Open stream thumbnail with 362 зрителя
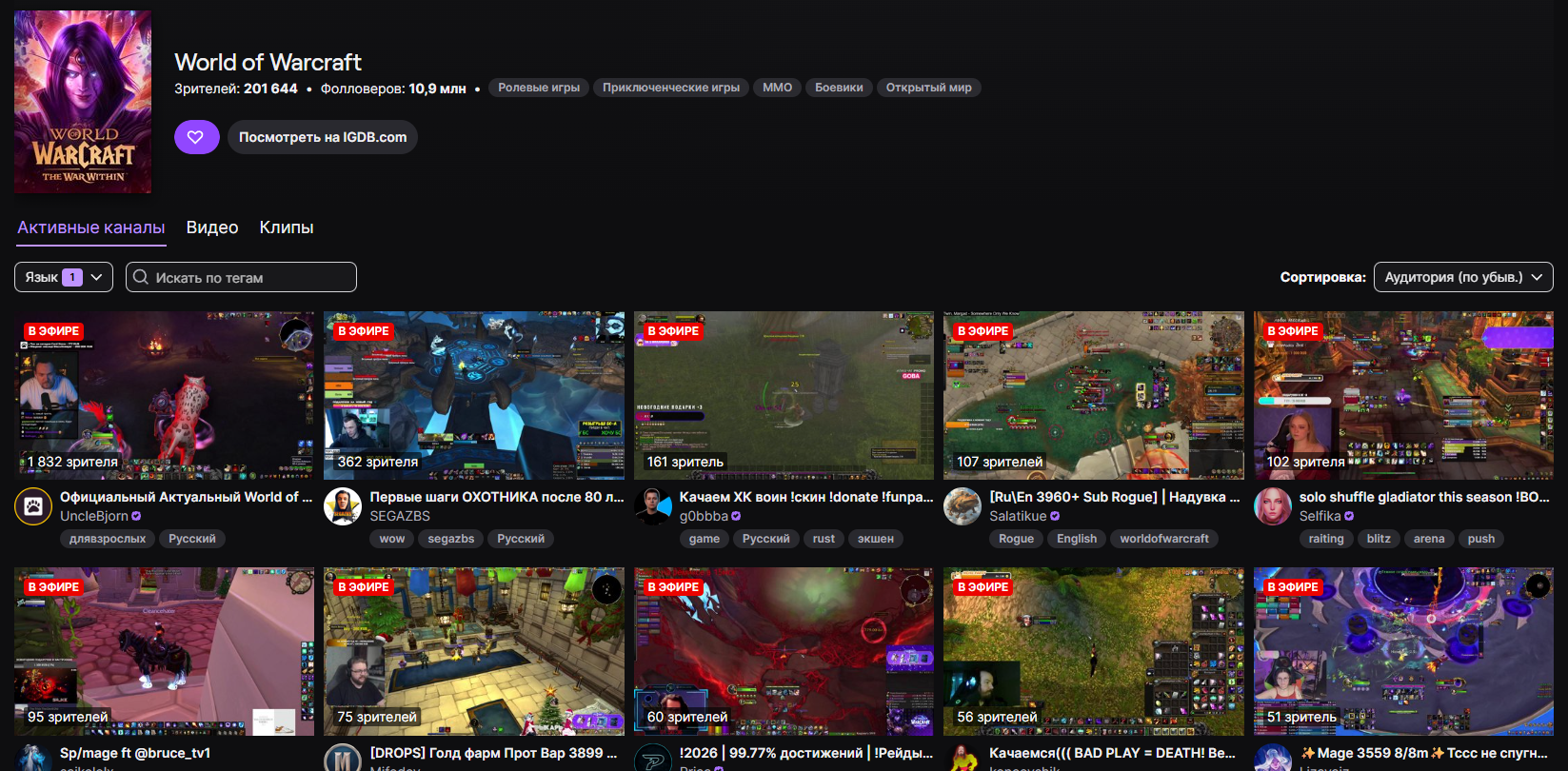The width and height of the screenshot is (1568, 771). click(x=474, y=395)
